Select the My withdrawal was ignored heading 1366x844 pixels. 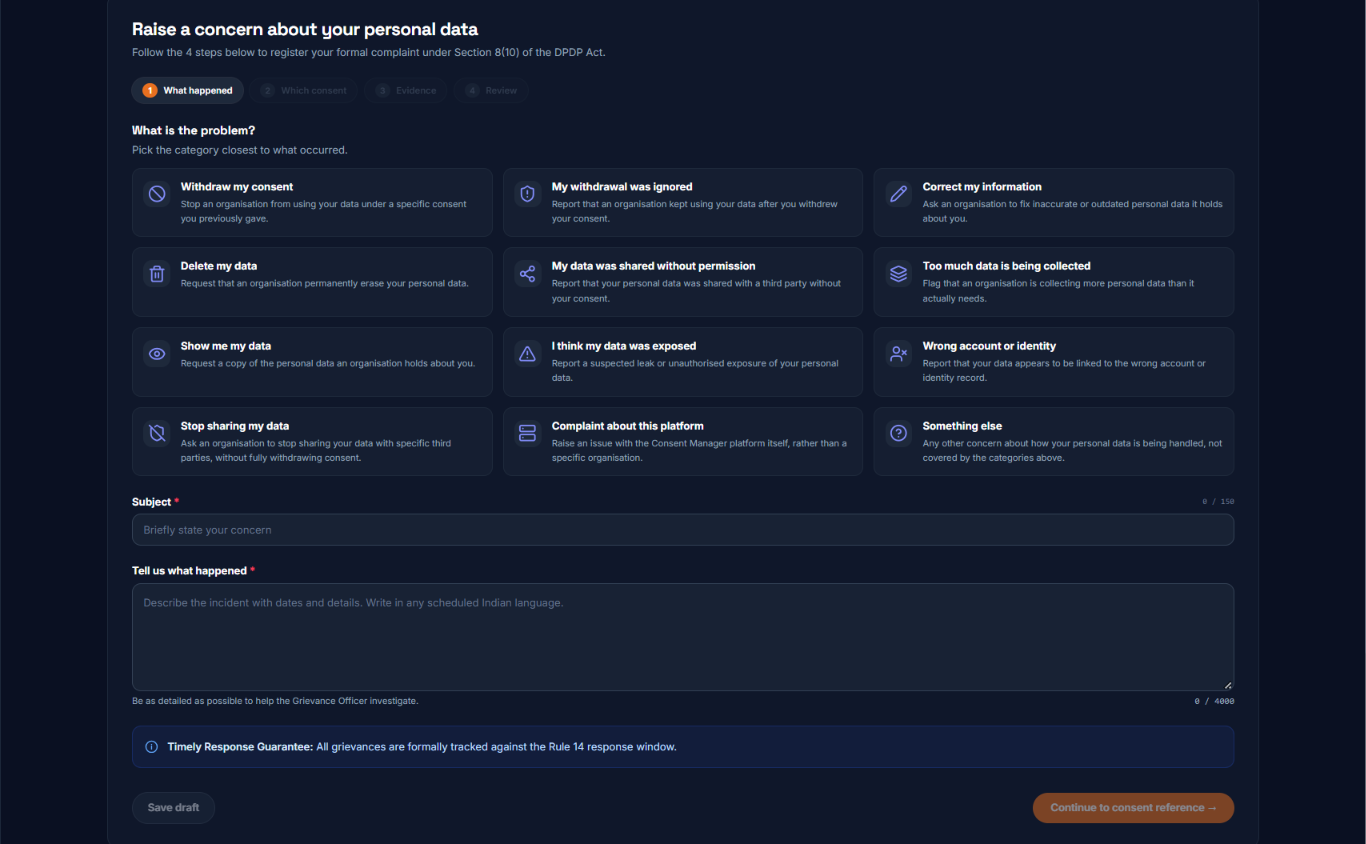(x=622, y=187)
